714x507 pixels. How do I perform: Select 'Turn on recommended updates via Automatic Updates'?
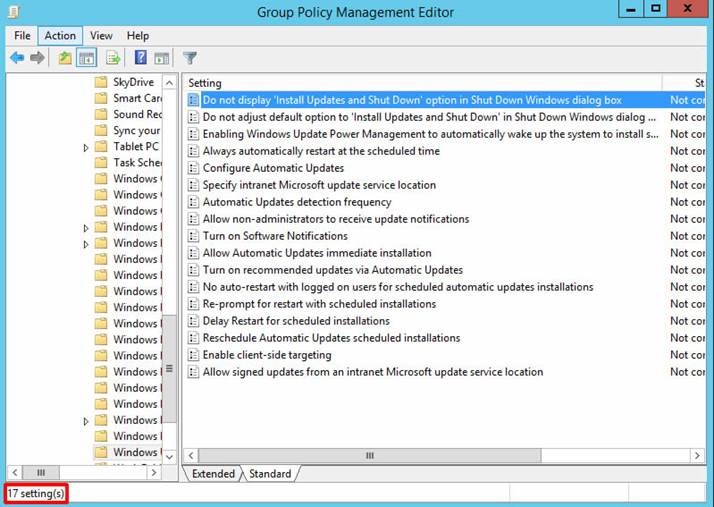[332, 270]
